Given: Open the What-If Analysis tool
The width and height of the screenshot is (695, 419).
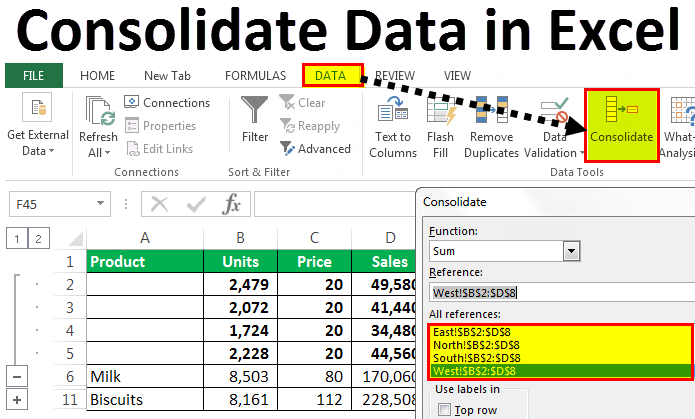Looking at the screenshot, I should click(x=678, y=127).
